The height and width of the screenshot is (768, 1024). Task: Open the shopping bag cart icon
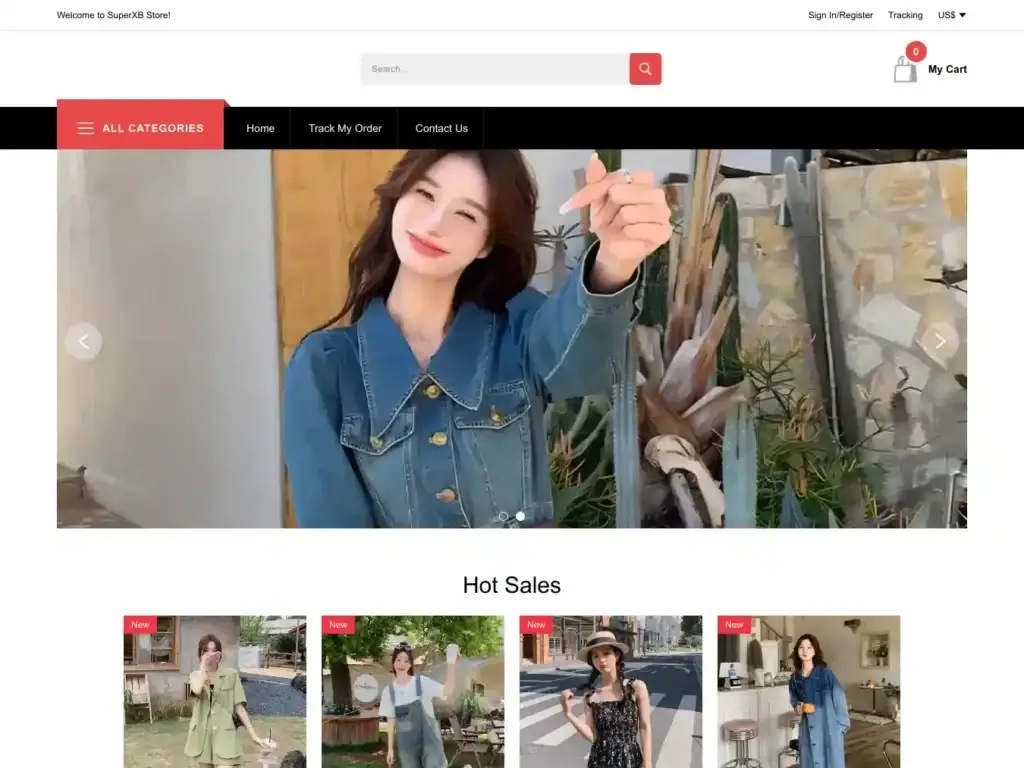(x=905, y=70)
